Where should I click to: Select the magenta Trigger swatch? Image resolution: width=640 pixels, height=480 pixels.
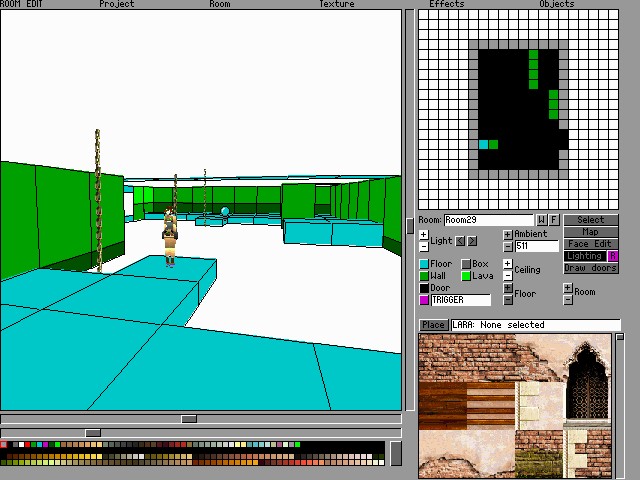(424, 300)
